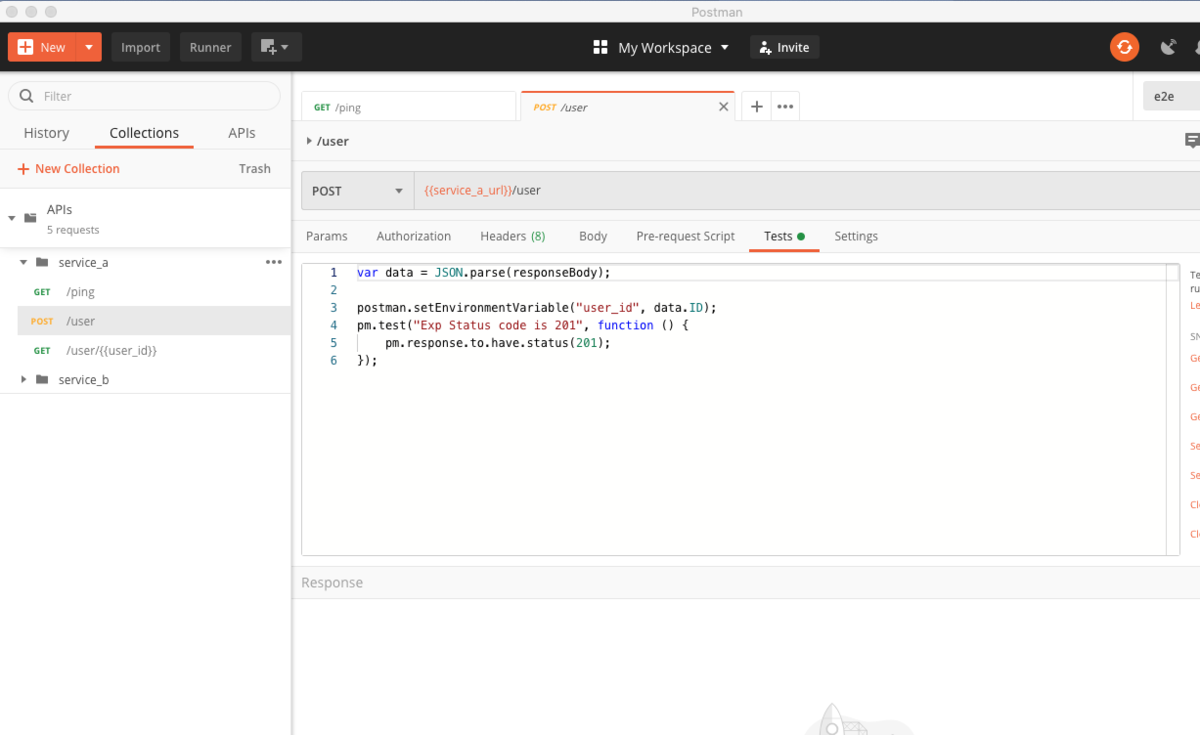Open the new window dropdown icon
1200x735 pixels.
click(276, 47)
